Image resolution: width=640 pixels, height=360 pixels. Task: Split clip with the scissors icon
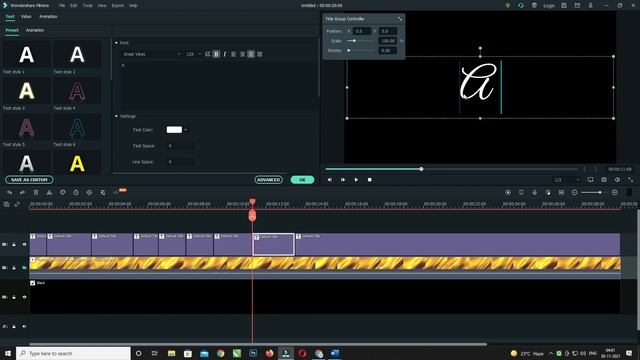coord(49,192)
